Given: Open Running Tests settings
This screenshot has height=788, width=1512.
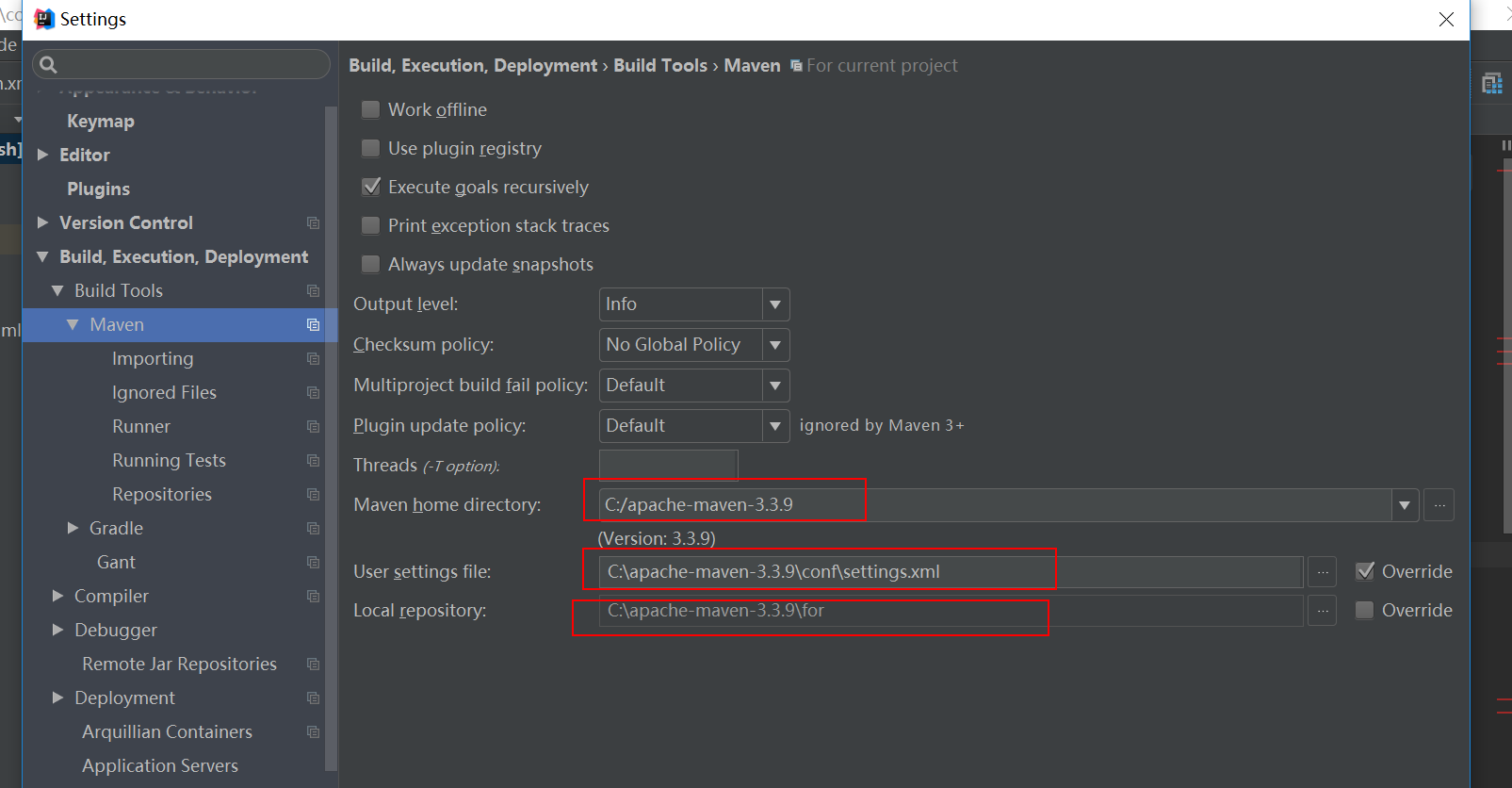Looking at the screenshot, I should click(x=169, y=460).
